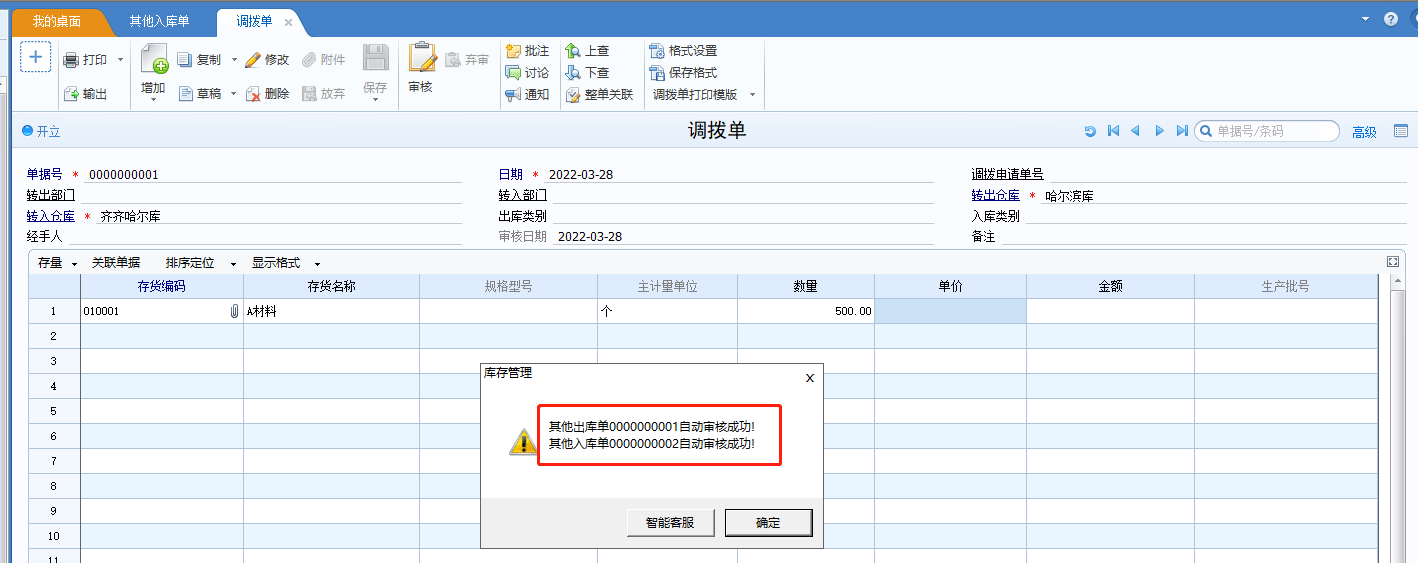Click the 010001 inventory code cell

162,311
